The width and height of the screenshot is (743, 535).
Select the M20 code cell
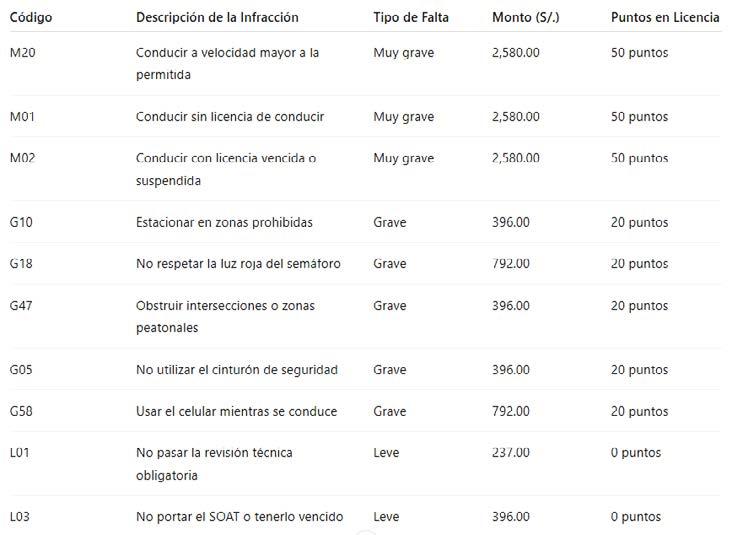pos(22,53)
